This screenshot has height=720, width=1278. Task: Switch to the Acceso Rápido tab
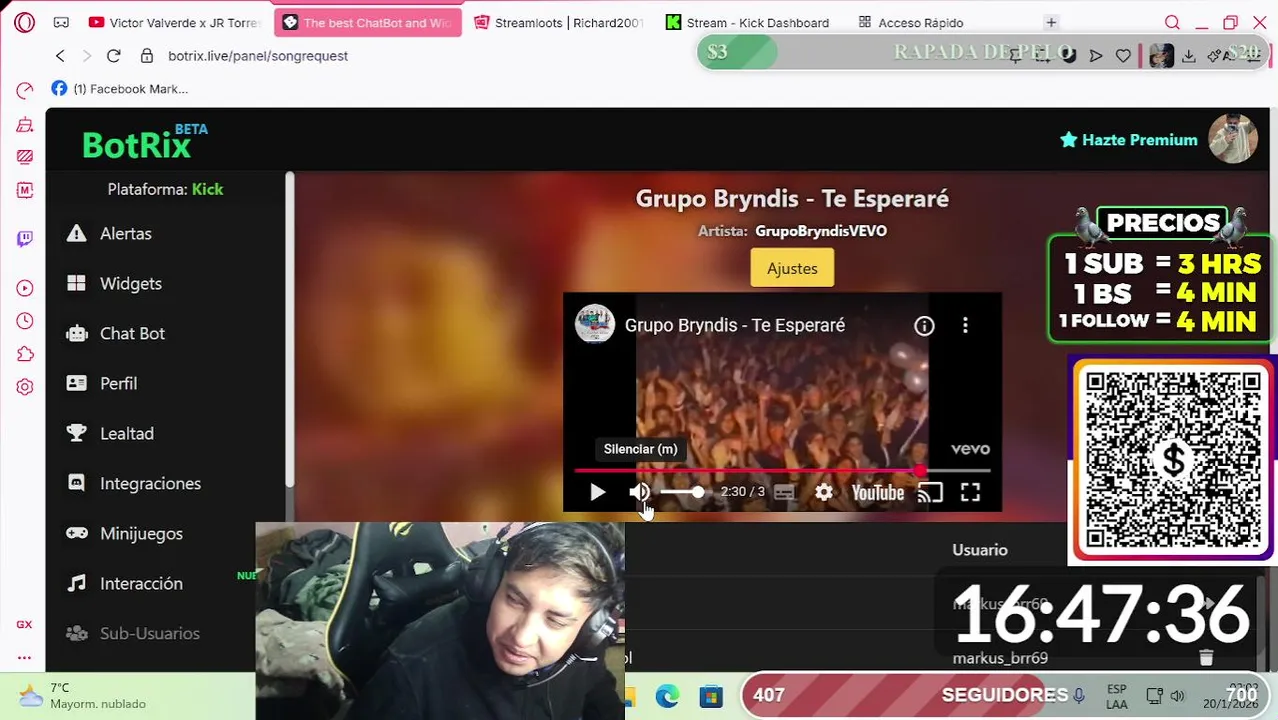[x=912, y=22]
